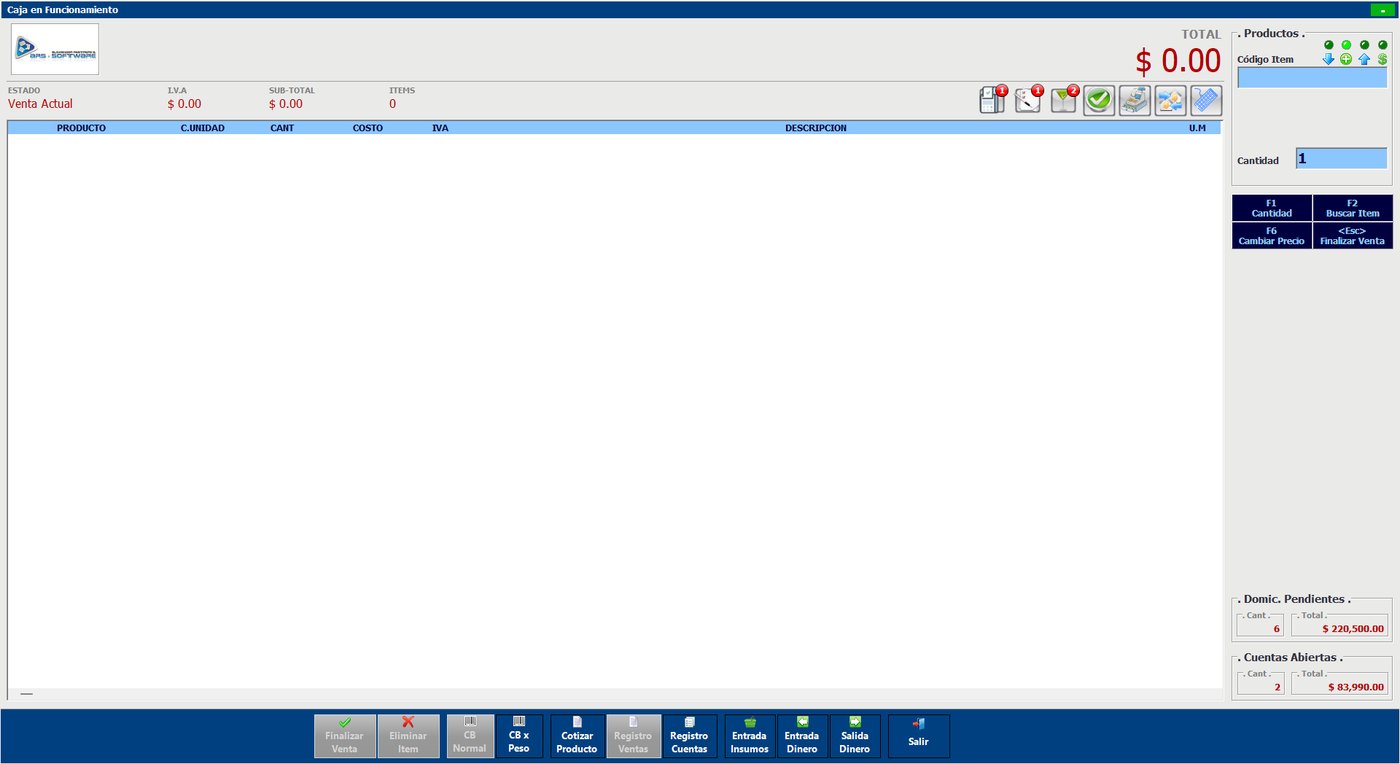
Task: Click Salida Dinero button
Action: [x=855, y=736]
